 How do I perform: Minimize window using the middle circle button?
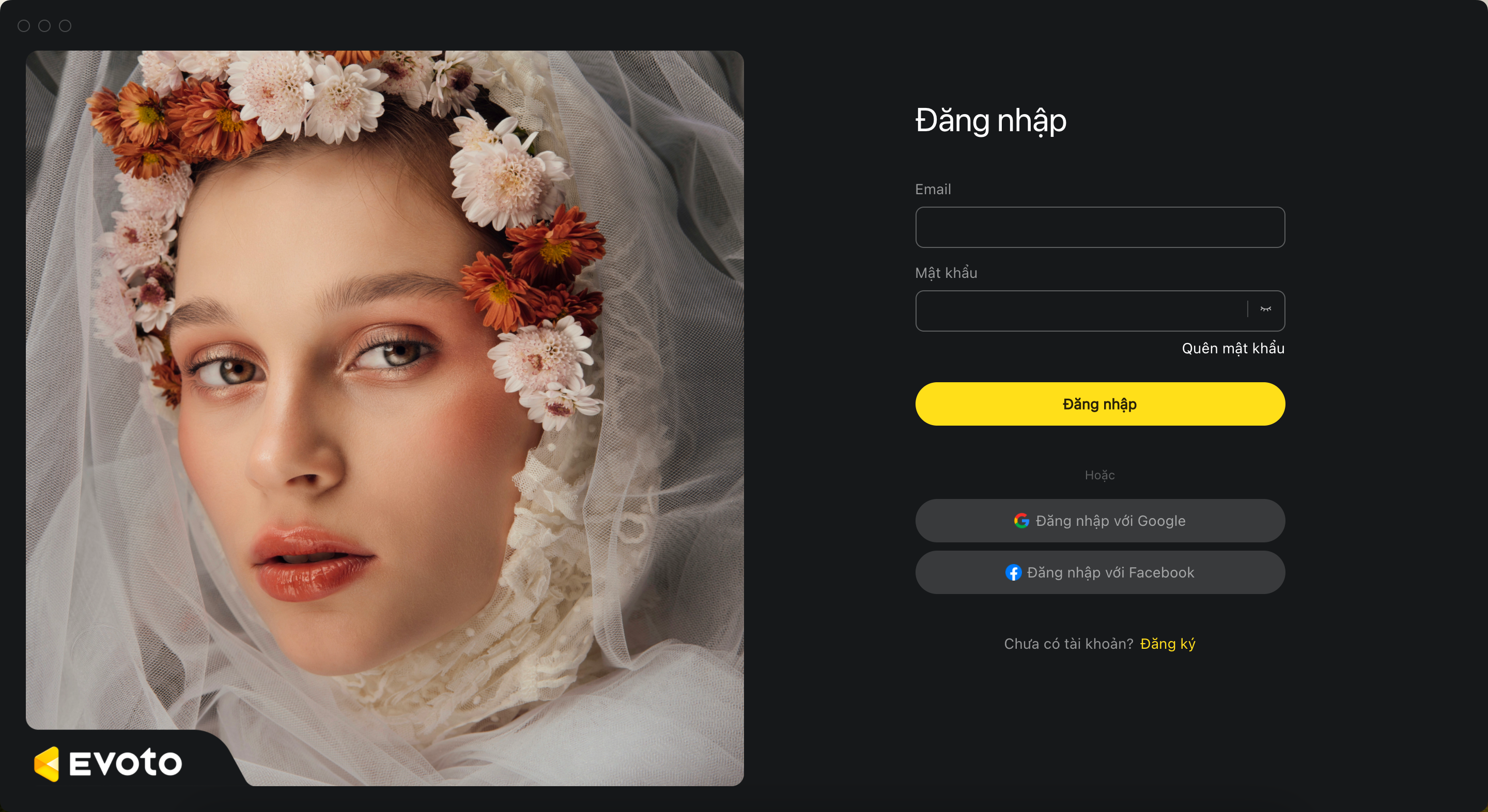click(x=44, y=26)
